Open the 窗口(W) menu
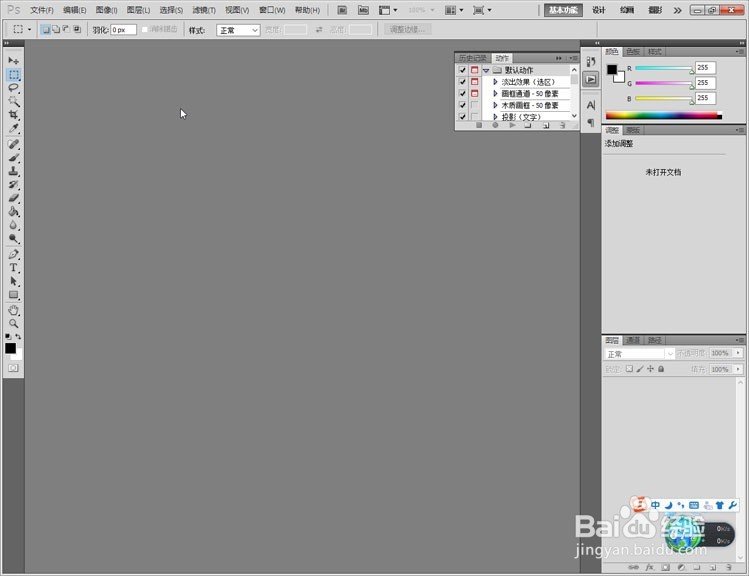Screen dimensions: 749x576 coord(272,10)
